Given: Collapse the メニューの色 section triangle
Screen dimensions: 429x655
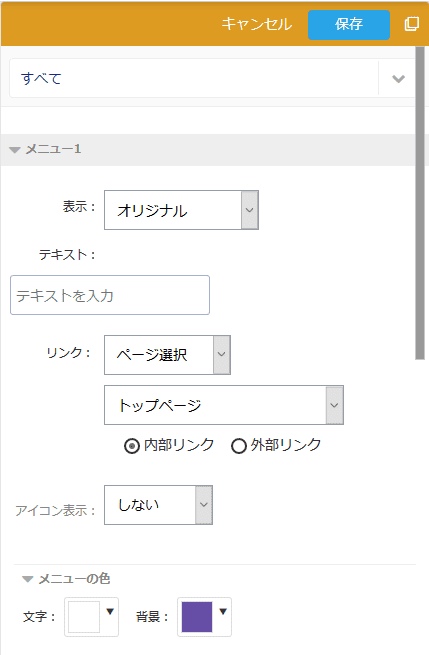Looking at the screenshot, I should [28, 579].
